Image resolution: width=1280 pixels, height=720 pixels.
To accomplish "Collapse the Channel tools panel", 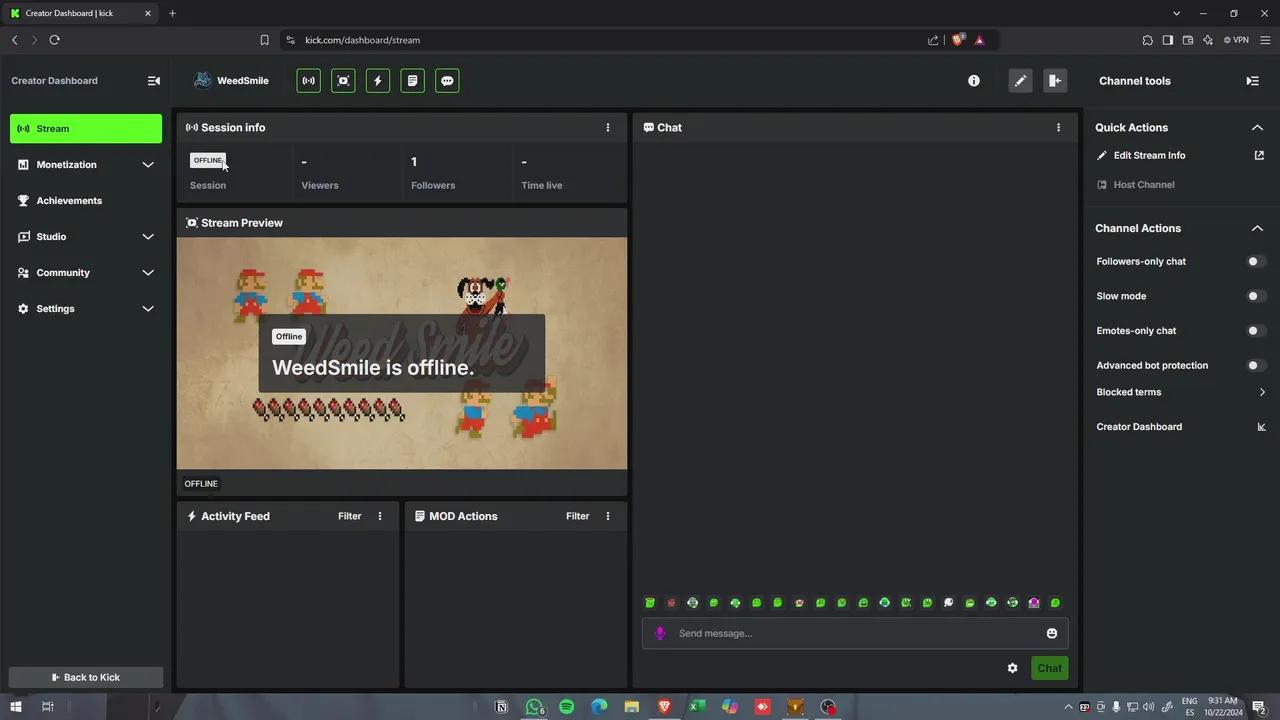I will tap(1253, 81).
